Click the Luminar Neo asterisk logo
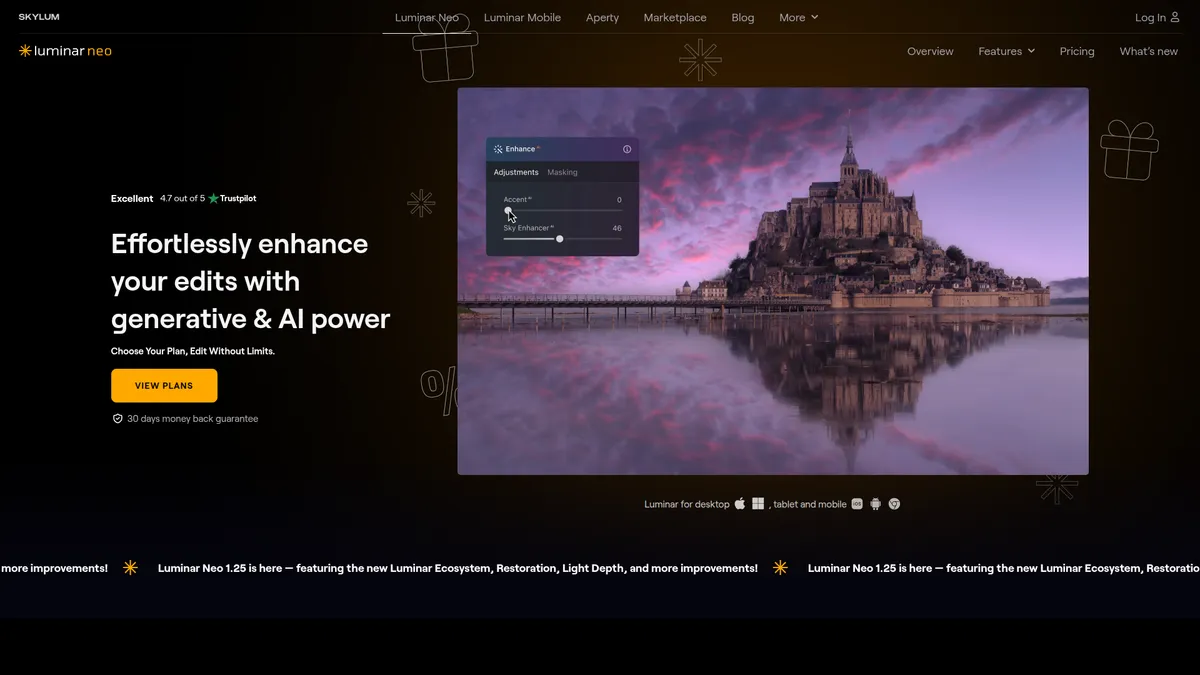Image resolution: width=1200 pixels, height=675 pixels. [x=23, y=50]
